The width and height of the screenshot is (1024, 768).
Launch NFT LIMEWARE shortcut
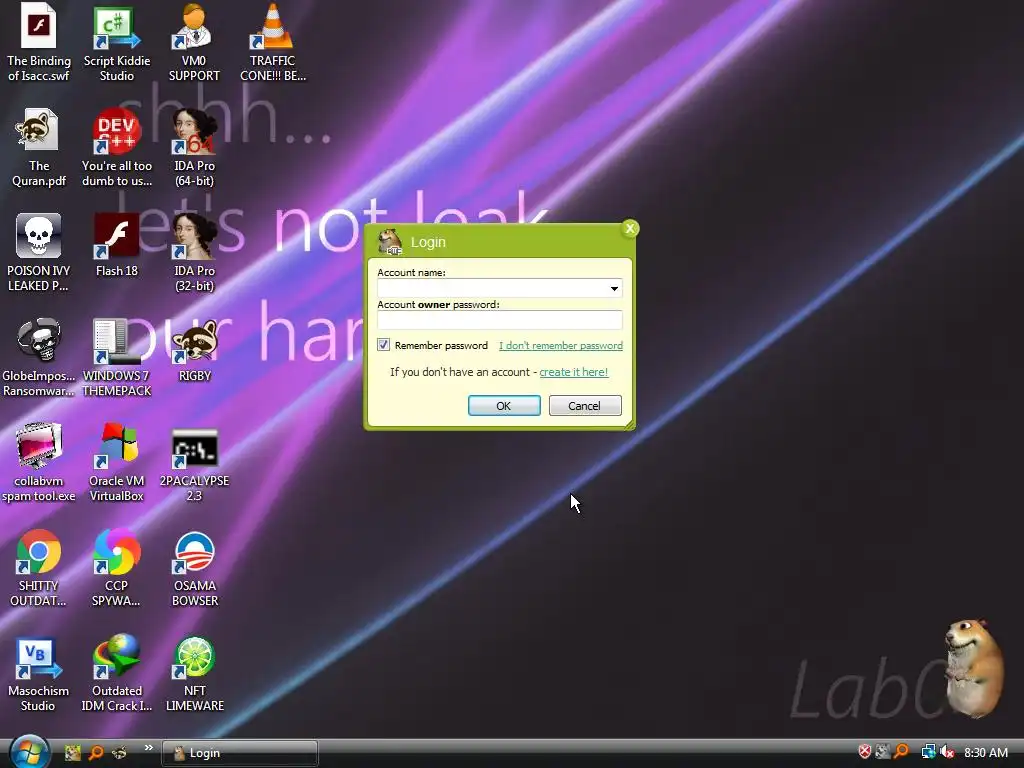(194, 673)
